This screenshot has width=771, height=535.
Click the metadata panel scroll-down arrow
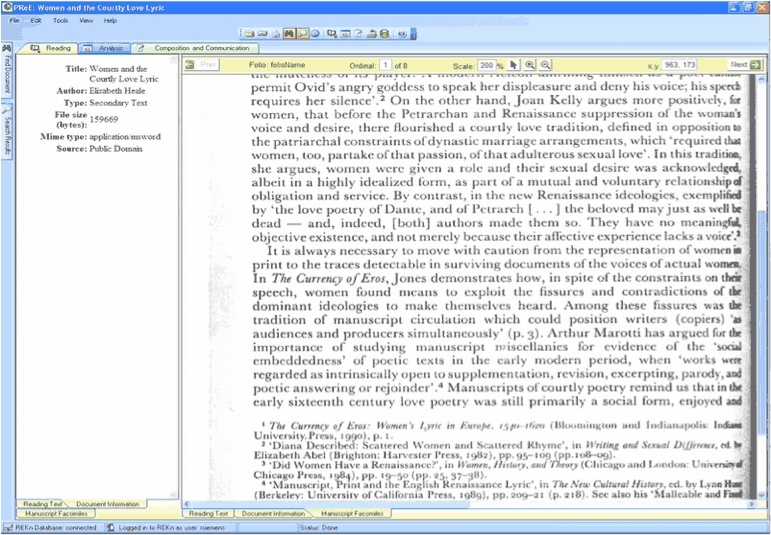[173, 494]
